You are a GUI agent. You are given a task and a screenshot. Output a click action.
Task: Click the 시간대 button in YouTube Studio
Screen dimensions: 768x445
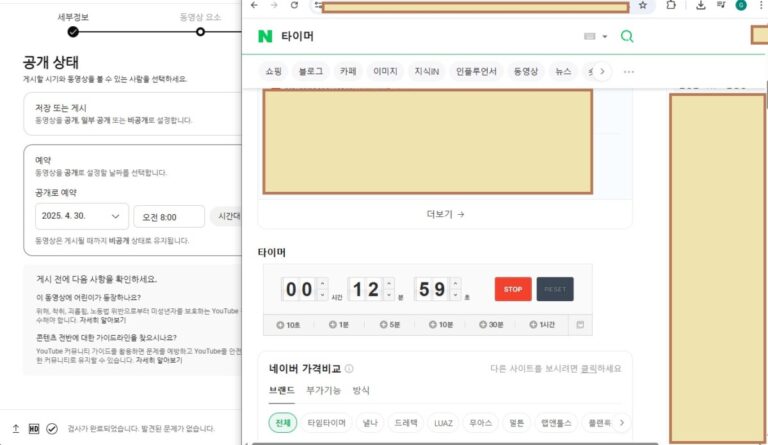[x=226, y=216]
